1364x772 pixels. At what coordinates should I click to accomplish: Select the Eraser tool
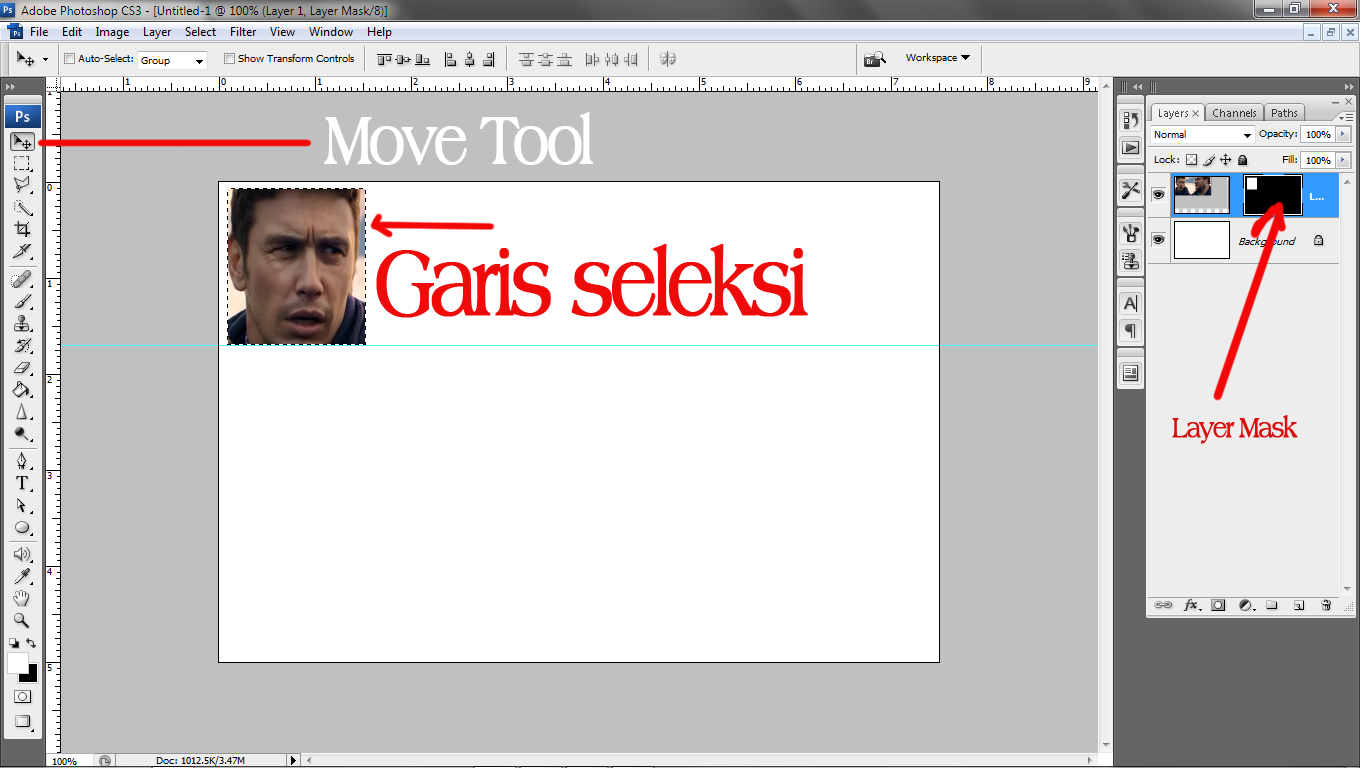click(22, 367)
